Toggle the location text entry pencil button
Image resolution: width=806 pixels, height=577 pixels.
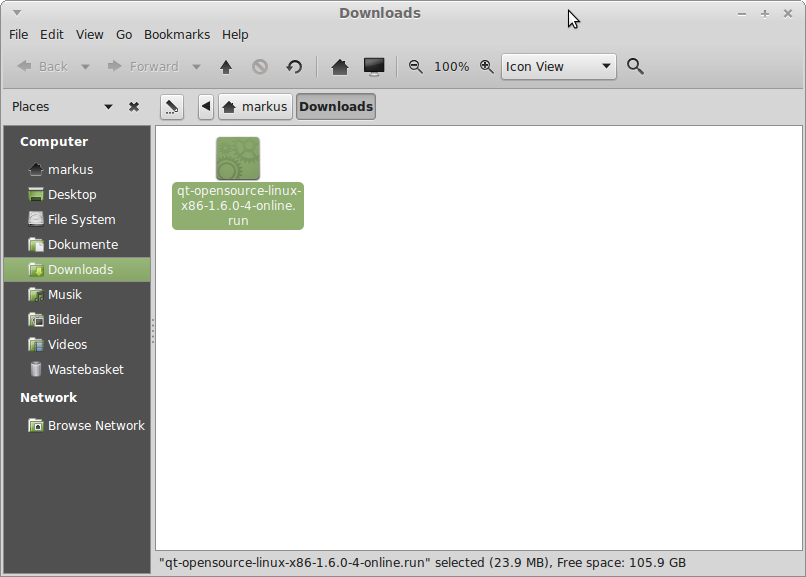171,107
